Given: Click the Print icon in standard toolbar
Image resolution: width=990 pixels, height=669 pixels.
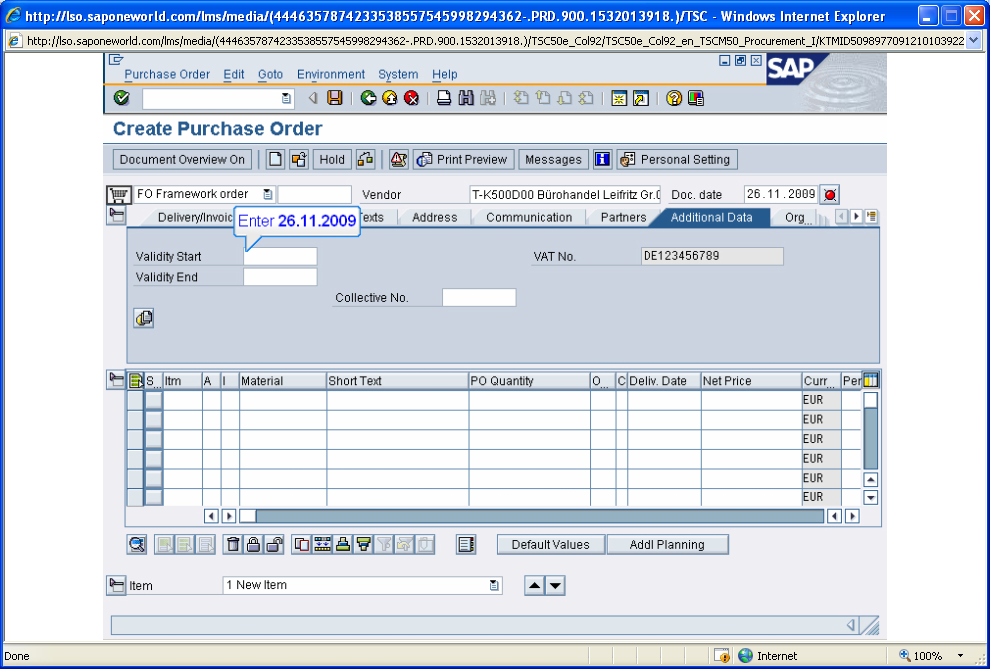Looking at the screenshot, I should (444, 98).
